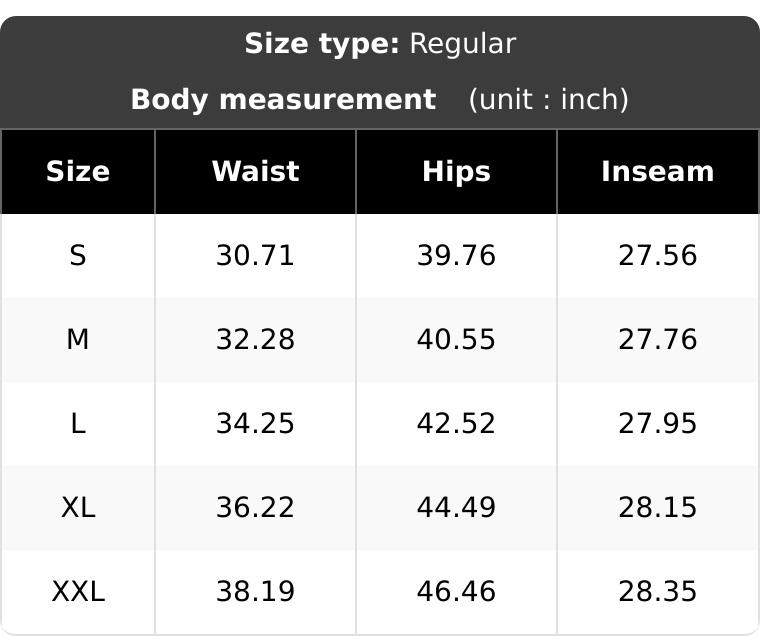Click the Waist column header
Viewport: 760px width, 636px height.
tap(255, 172)
